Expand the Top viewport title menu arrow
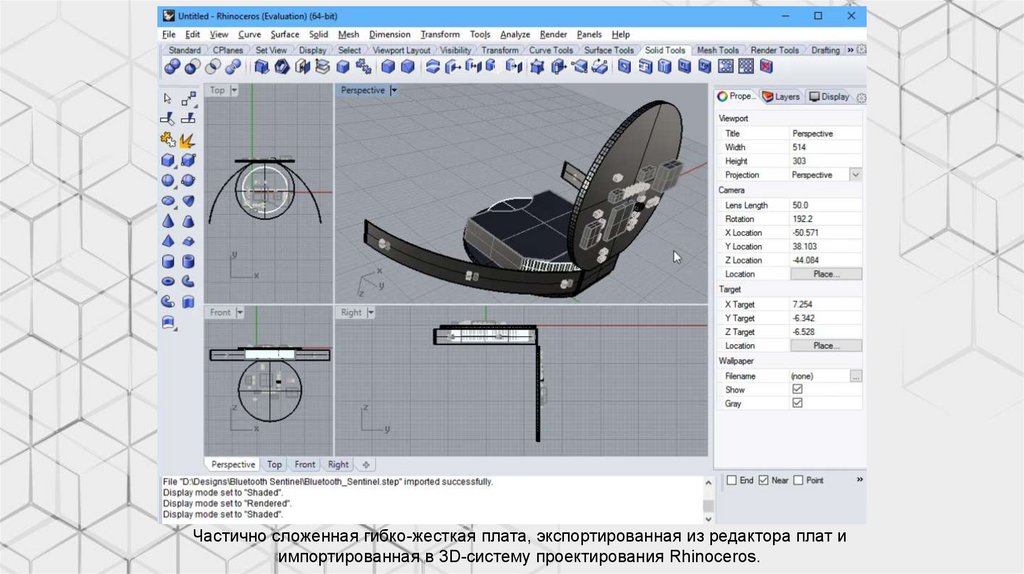 [x=235, y=90]
